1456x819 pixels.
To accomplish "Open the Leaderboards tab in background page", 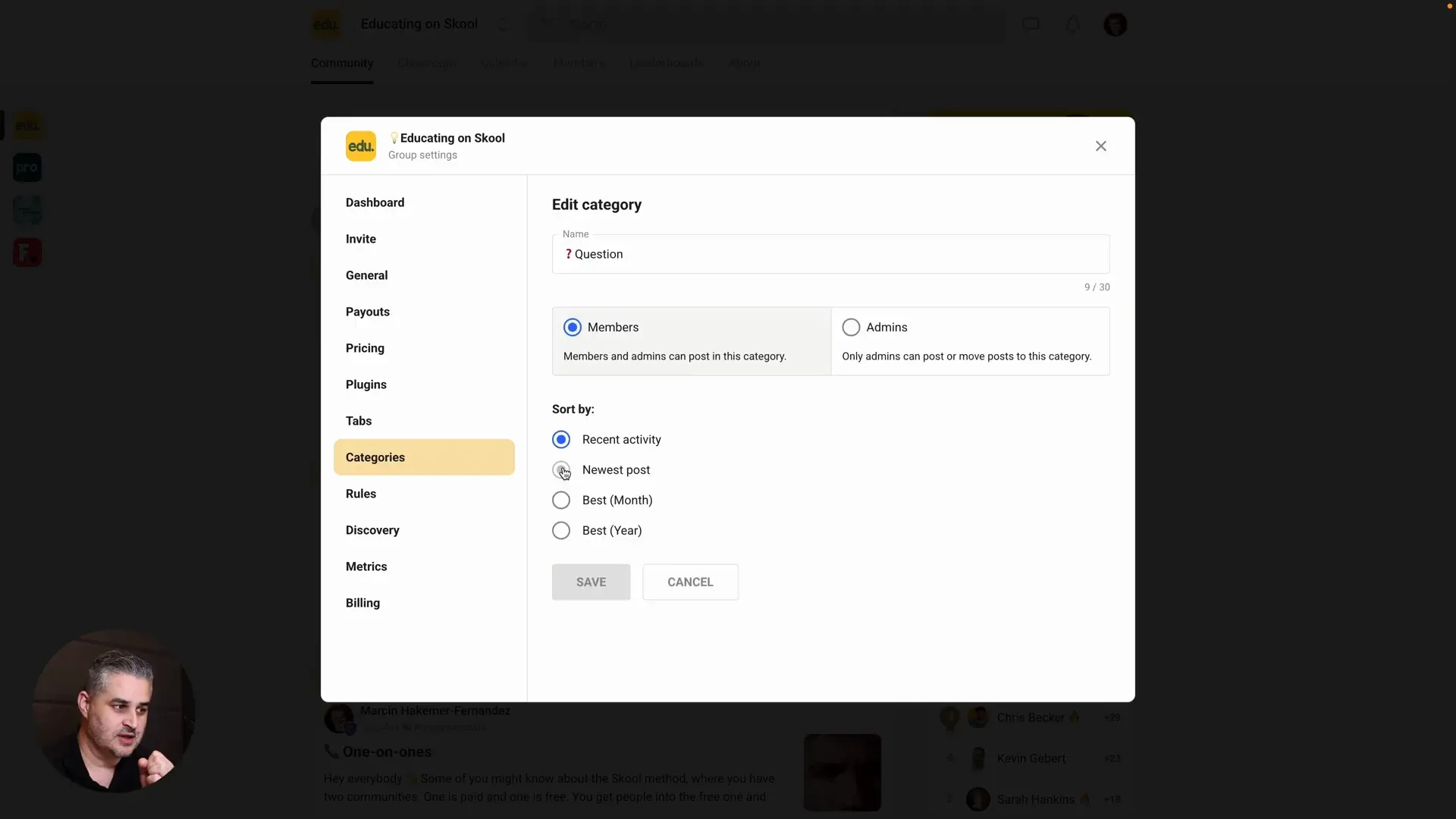I will pyautogui.click(x=667, y=63).
